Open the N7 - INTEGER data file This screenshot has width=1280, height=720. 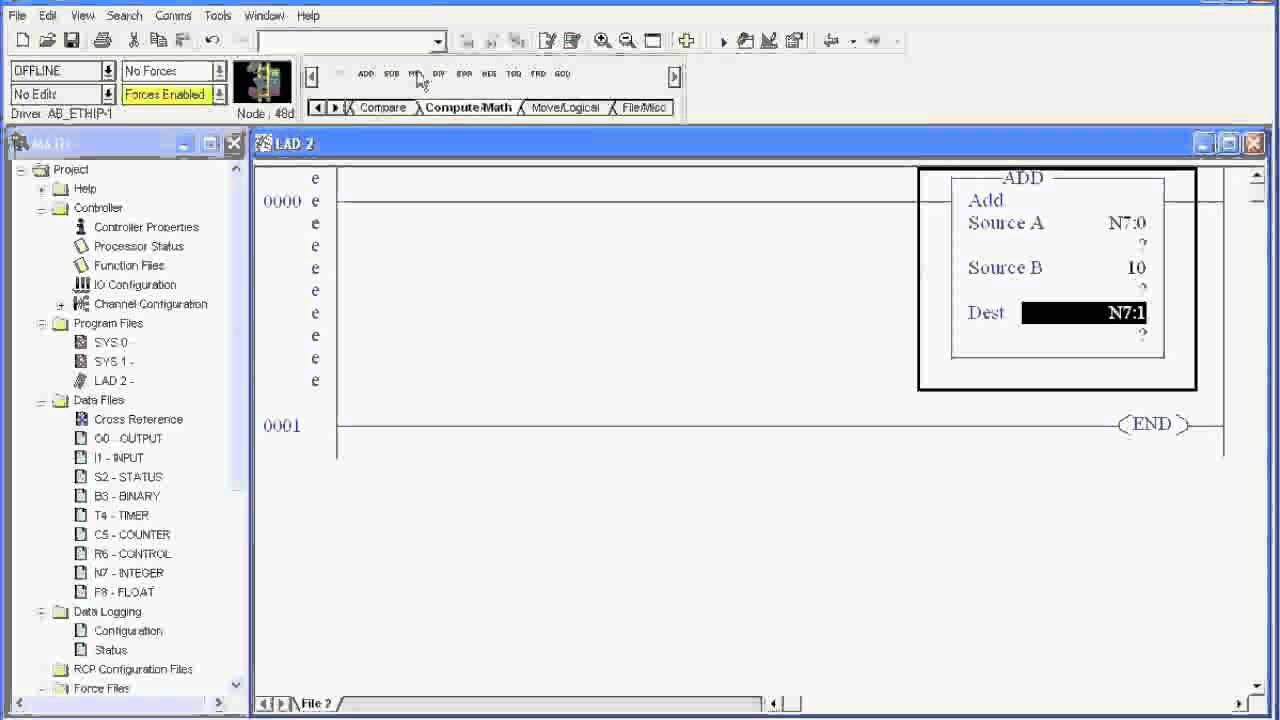[129, 573]
